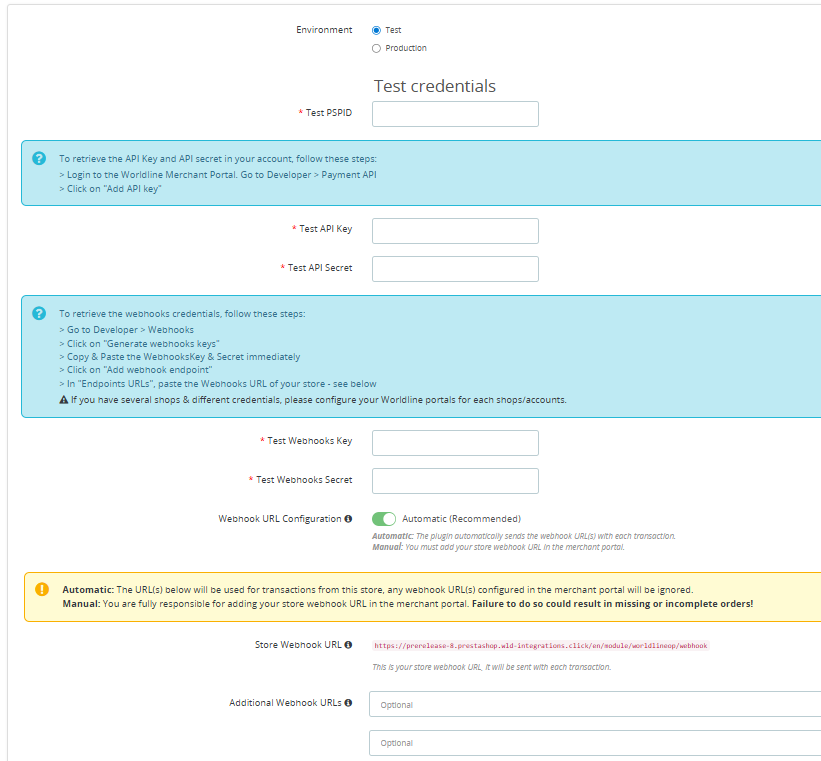Select the Test environment radio button

376,29
